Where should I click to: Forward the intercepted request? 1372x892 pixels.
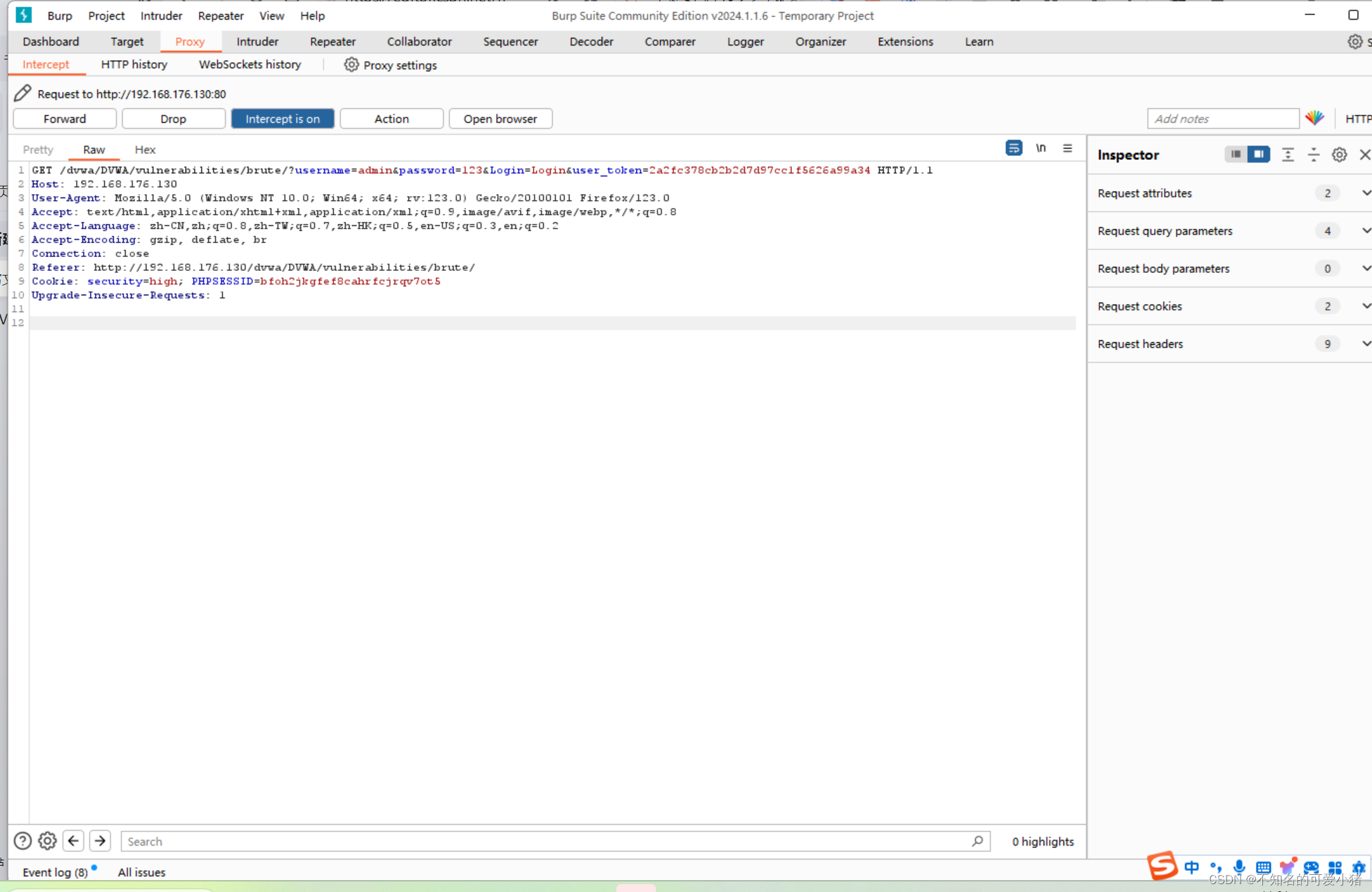coord(65,118)
